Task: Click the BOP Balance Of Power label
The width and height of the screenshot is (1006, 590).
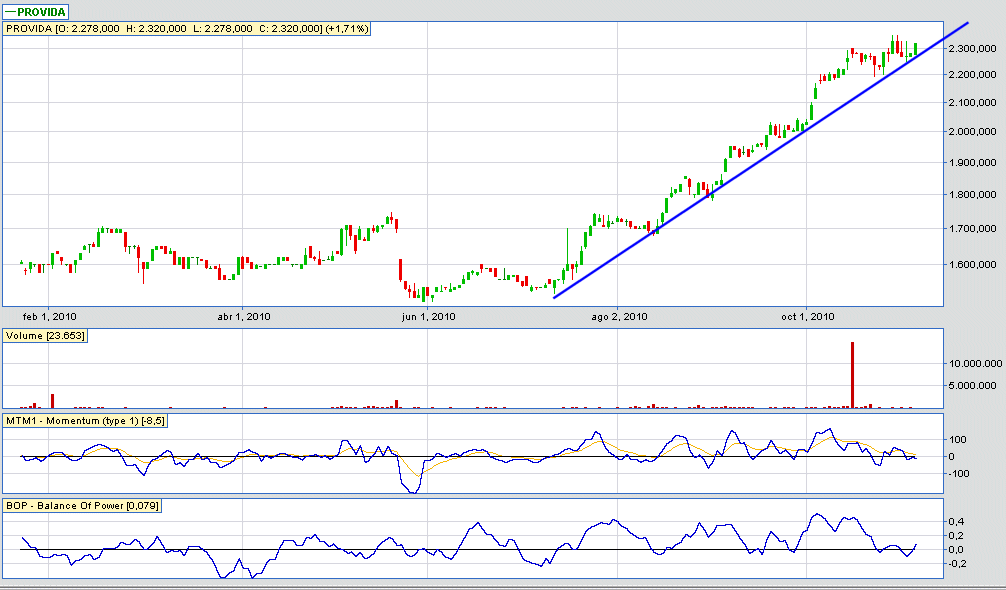Action: (84, 505)
